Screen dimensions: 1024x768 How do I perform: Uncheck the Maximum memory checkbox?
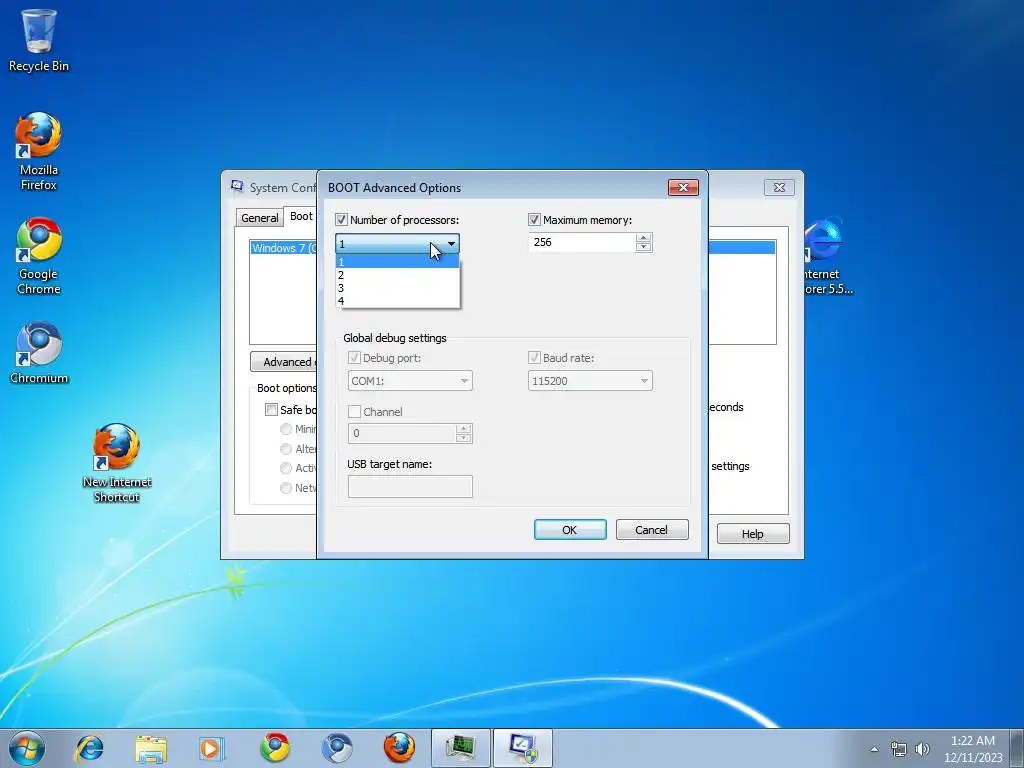pyautogui.click(x=534, y=219)
